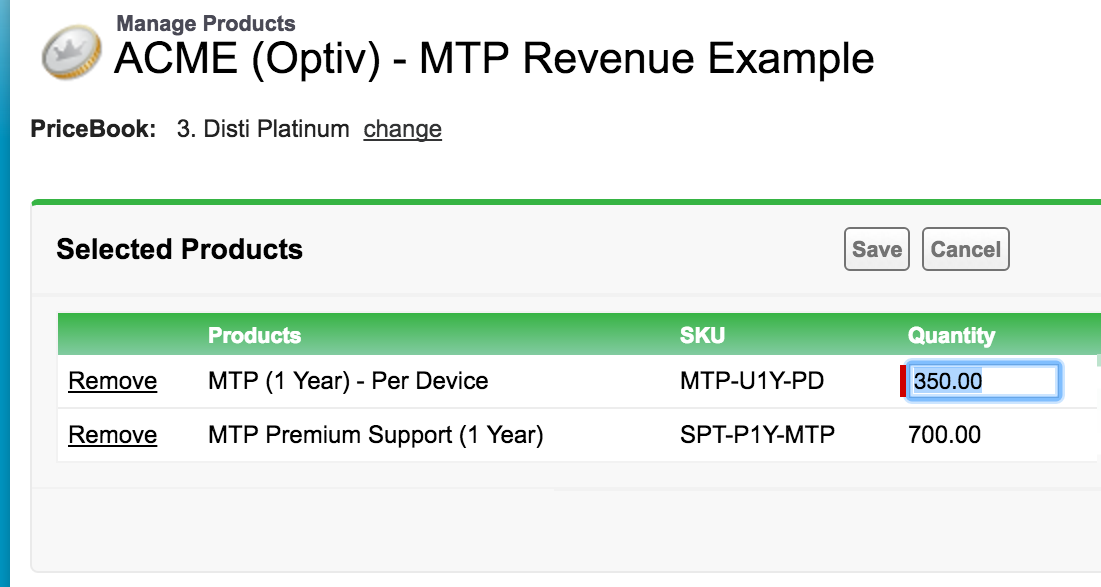Click the Selected Products section heading
This screenshot has height=587, width=1101.
coord(180,249)
